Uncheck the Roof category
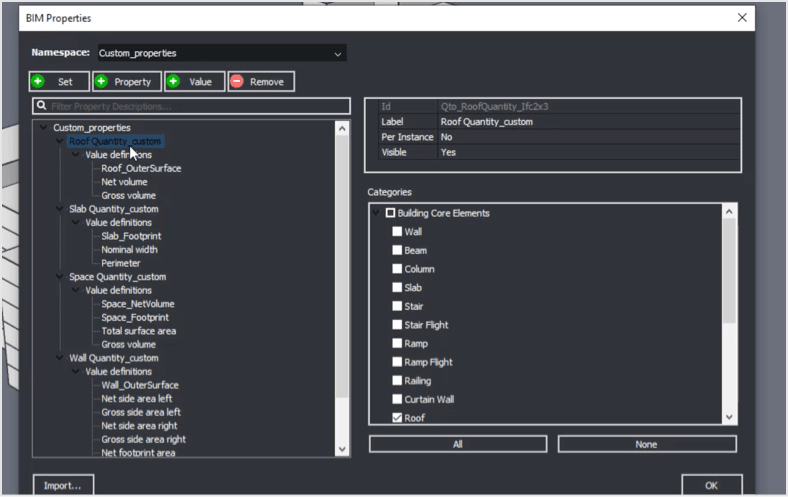Viewport: 788px width, 497px height. (x=397, y=418)
